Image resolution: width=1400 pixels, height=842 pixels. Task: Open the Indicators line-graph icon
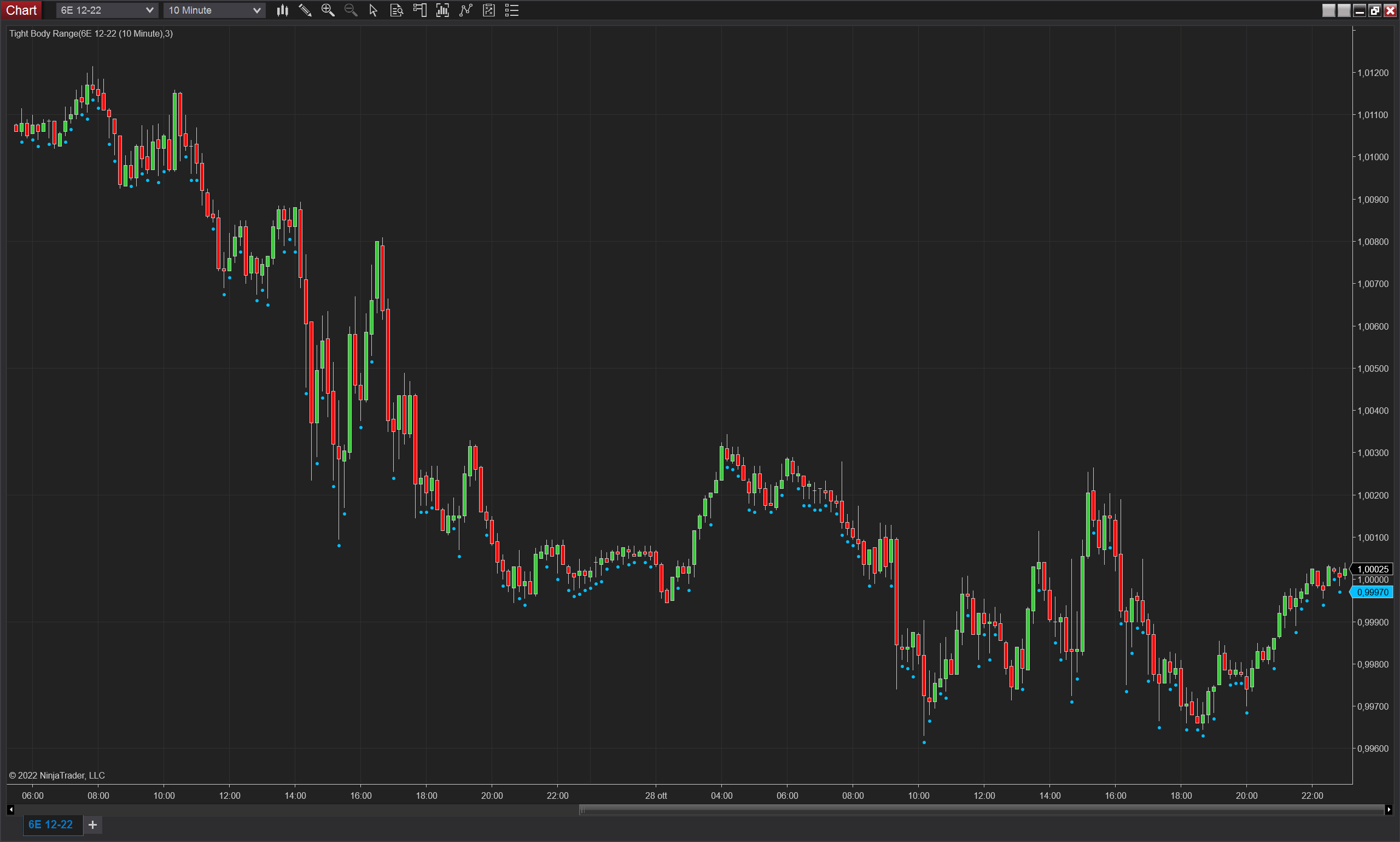[466, 10]
